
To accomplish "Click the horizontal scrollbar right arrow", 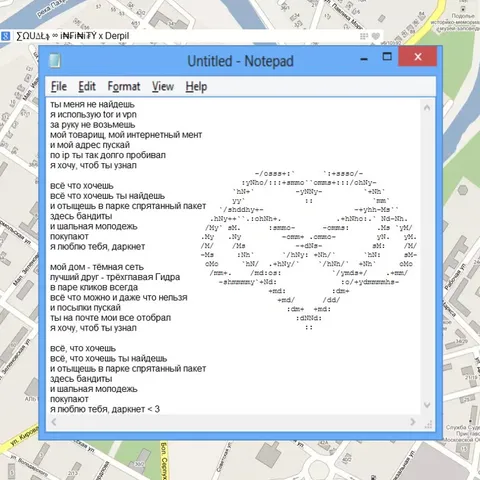I will click(x=413, y=422).
